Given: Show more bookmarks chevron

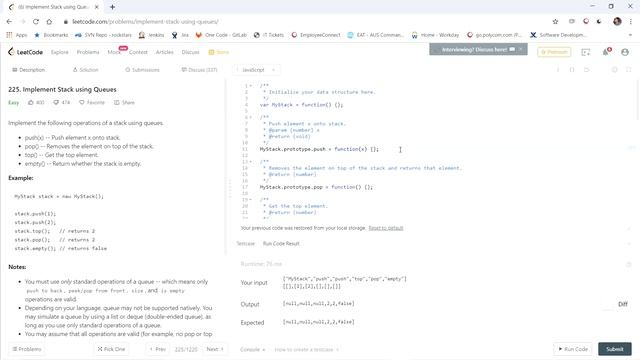Looking at the screenshot, I should click(630, 35).
